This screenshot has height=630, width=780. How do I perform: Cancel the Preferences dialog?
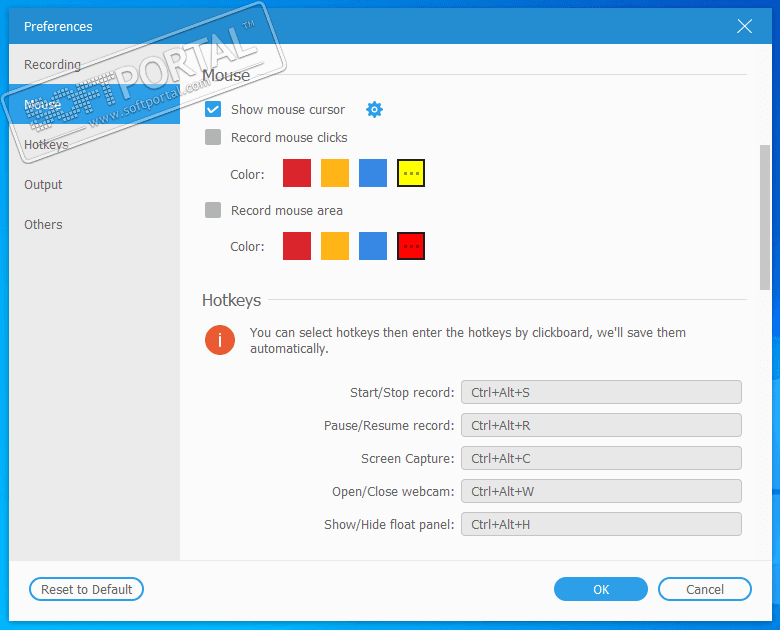[x=705, y=589]
